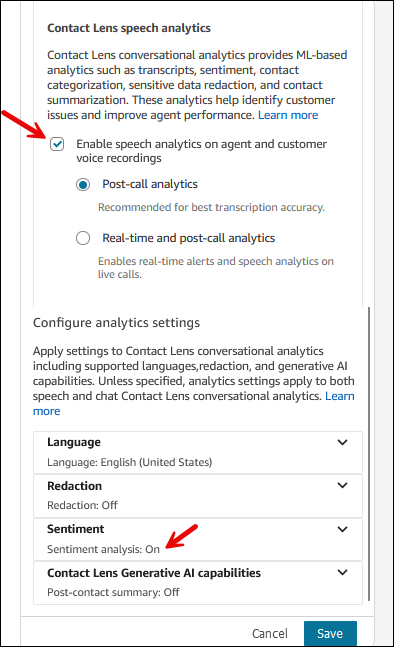This screenshot has width=394, height=647.
Task: Uncheck Enable speech analytics checkbox
Action: tap(57, 144)
